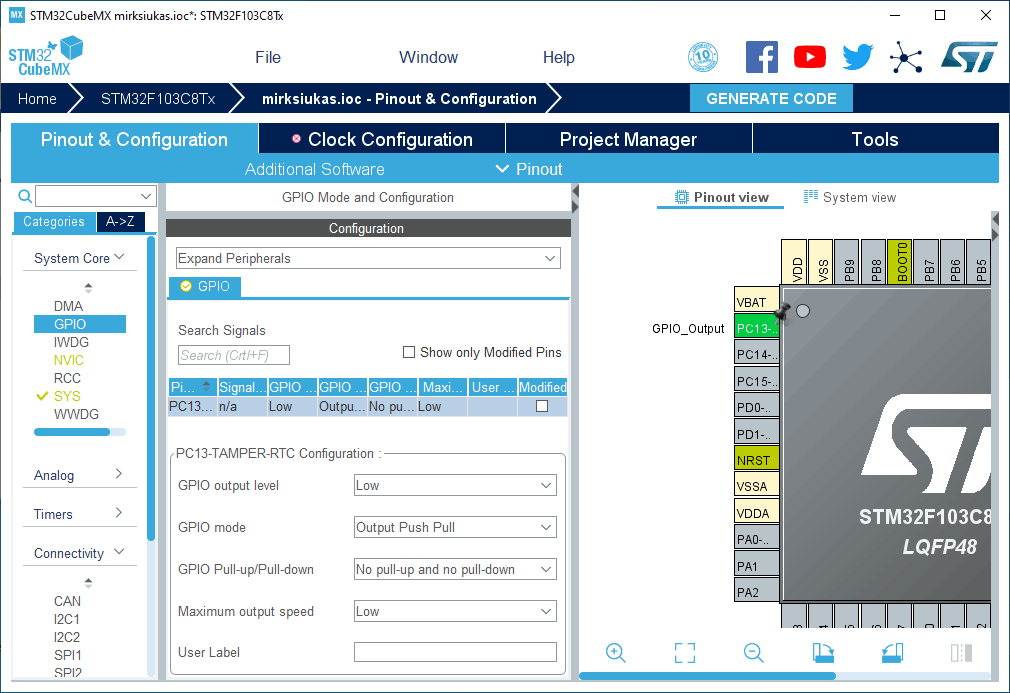Click the GENERATE CODE button

point(771,99)
